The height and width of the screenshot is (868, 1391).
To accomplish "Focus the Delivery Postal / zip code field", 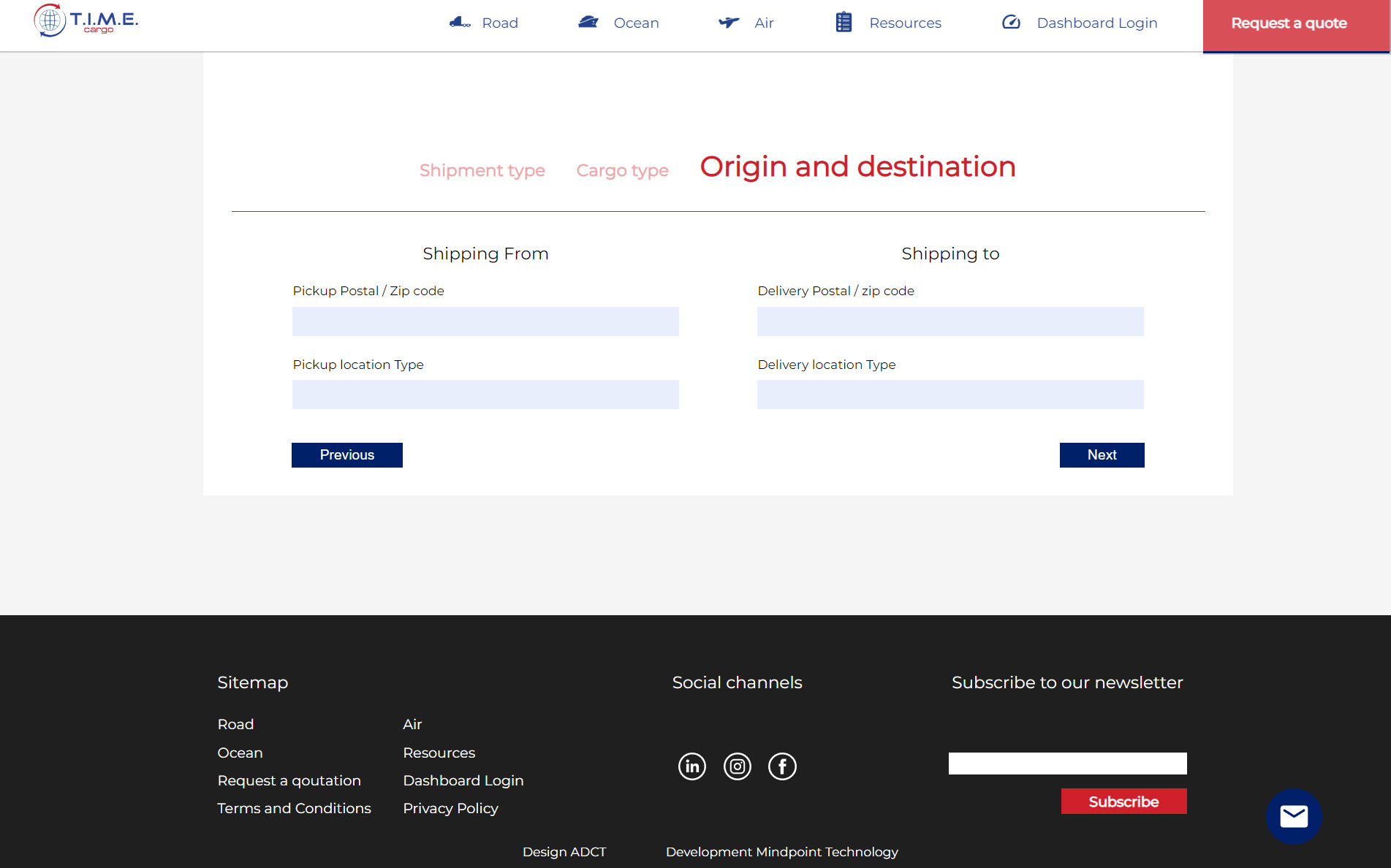I will [950, 321].
